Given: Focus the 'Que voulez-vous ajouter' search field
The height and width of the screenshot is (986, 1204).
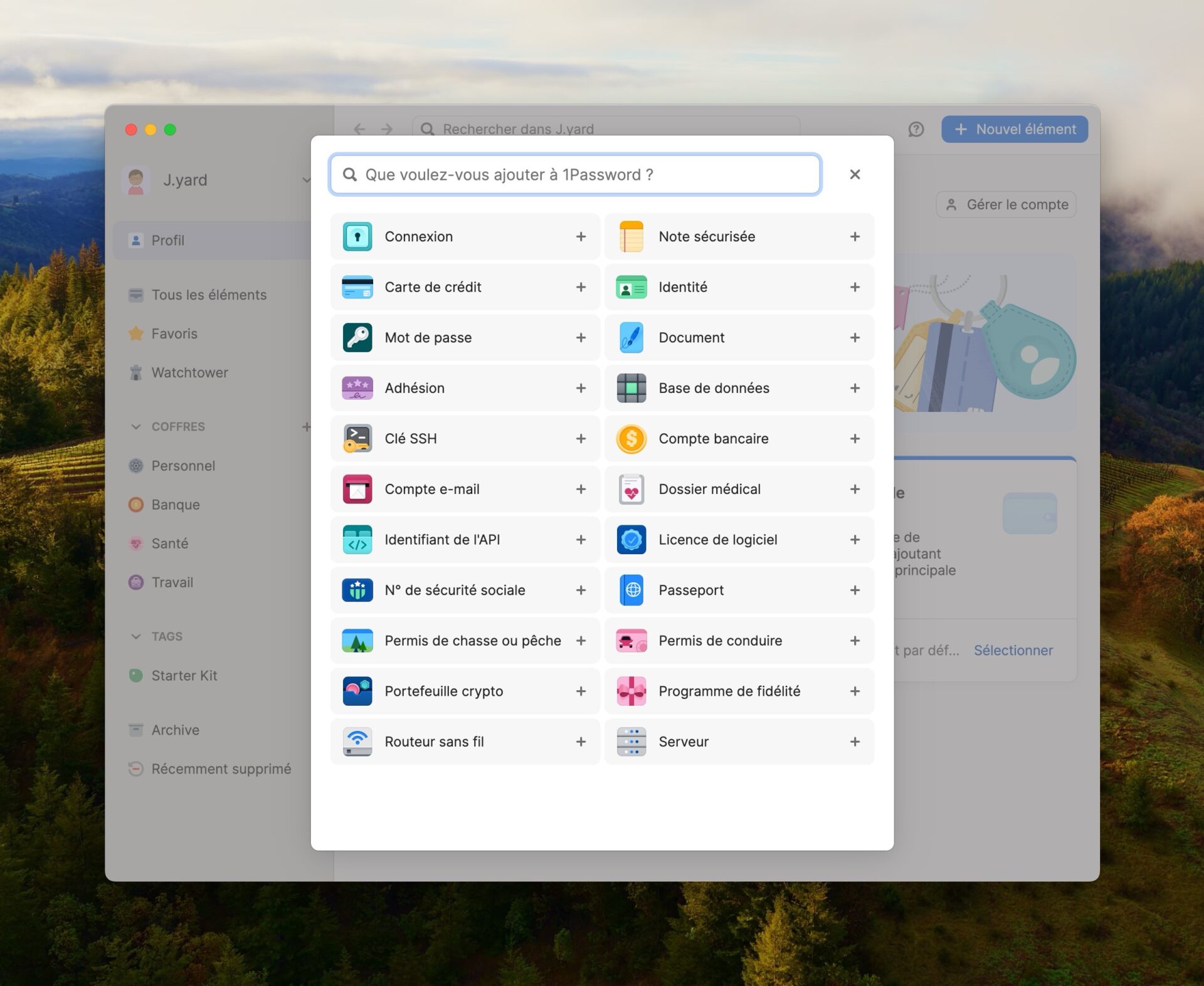Looking at the screenshot, I should pyautogui.click(x=574, y=175).
